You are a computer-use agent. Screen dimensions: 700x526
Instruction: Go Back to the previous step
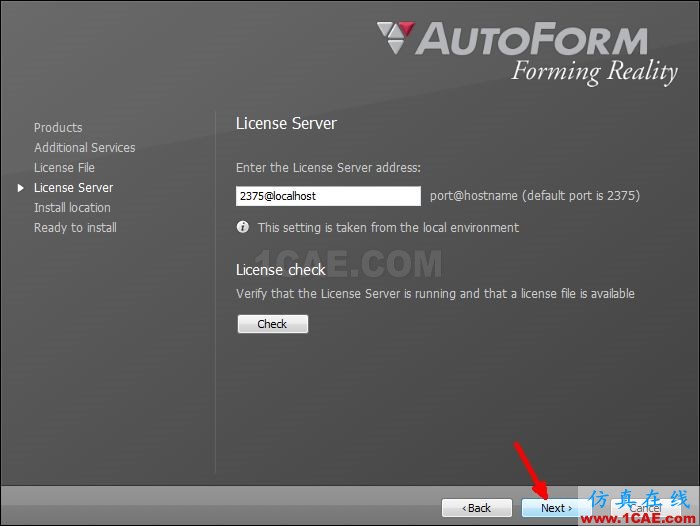[476, 508]
